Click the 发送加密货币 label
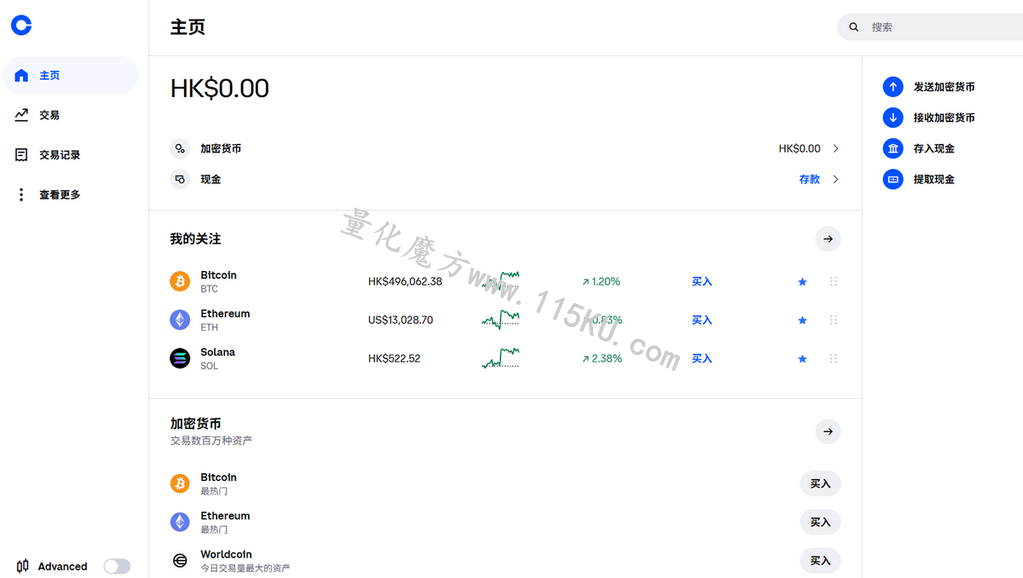This screenshot has width=1023, height=578. point(944,87)
